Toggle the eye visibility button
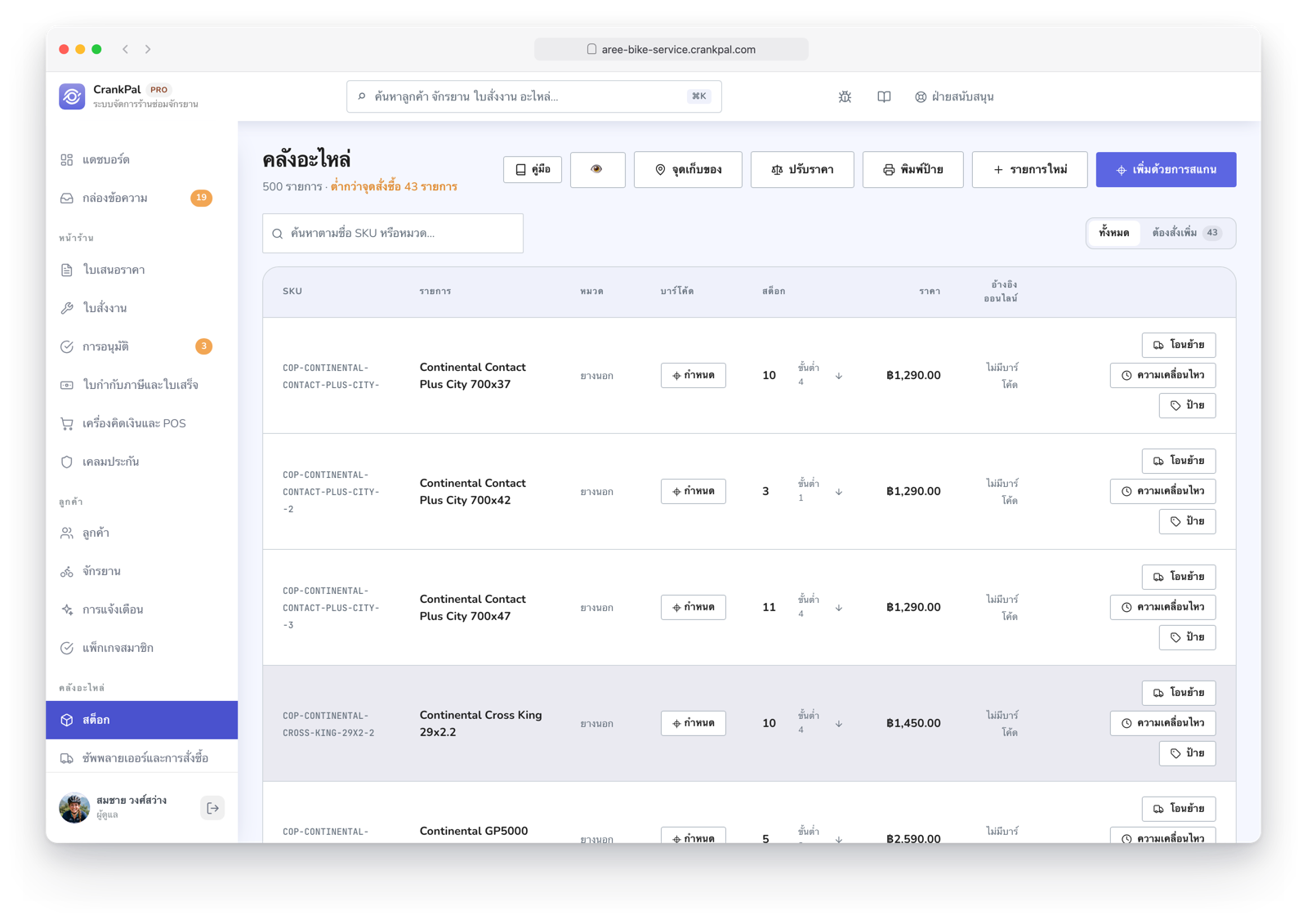 click(597, 169)
